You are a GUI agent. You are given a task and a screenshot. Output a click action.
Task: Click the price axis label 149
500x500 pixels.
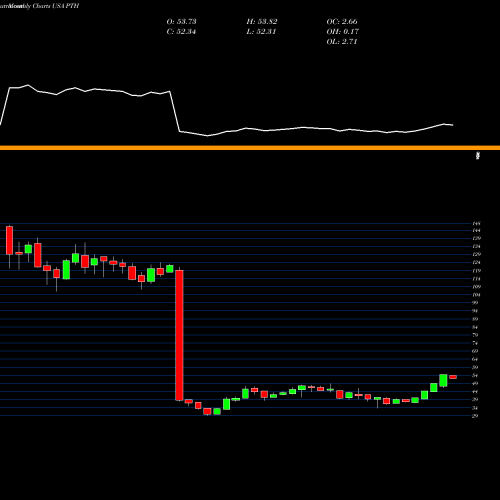point(476,223)
